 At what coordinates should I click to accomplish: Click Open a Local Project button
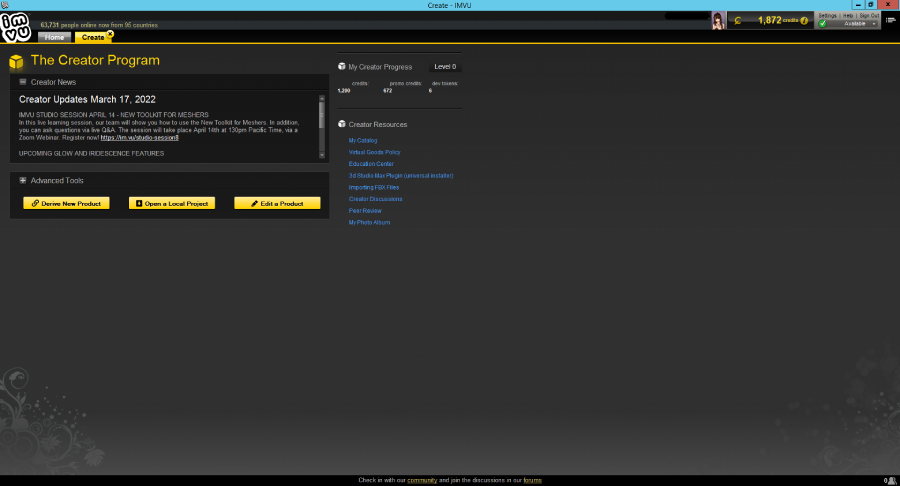pyautogui.click(x=172, y=203)
